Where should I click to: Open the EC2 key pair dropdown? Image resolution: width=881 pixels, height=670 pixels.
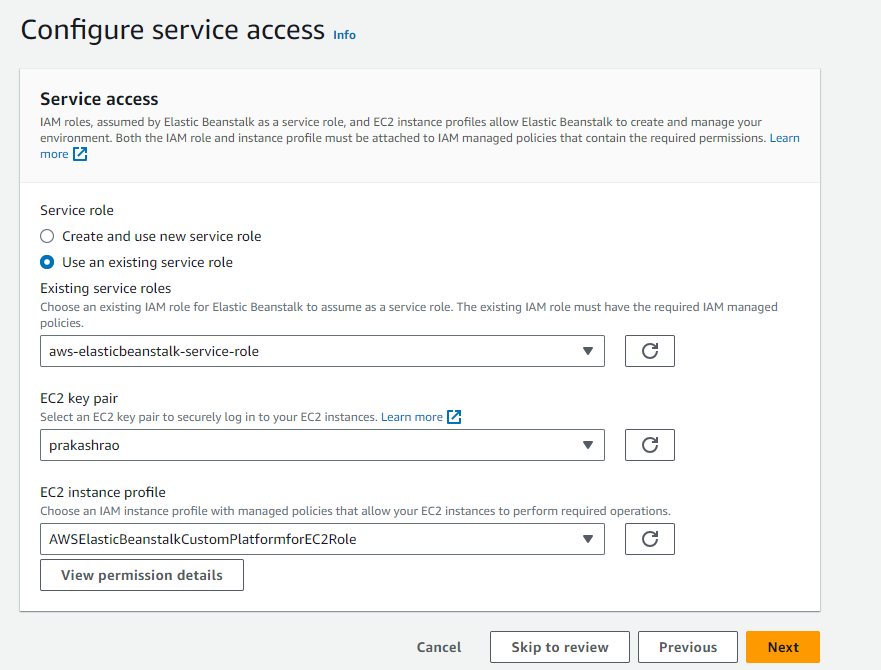[x=322, y=445]
